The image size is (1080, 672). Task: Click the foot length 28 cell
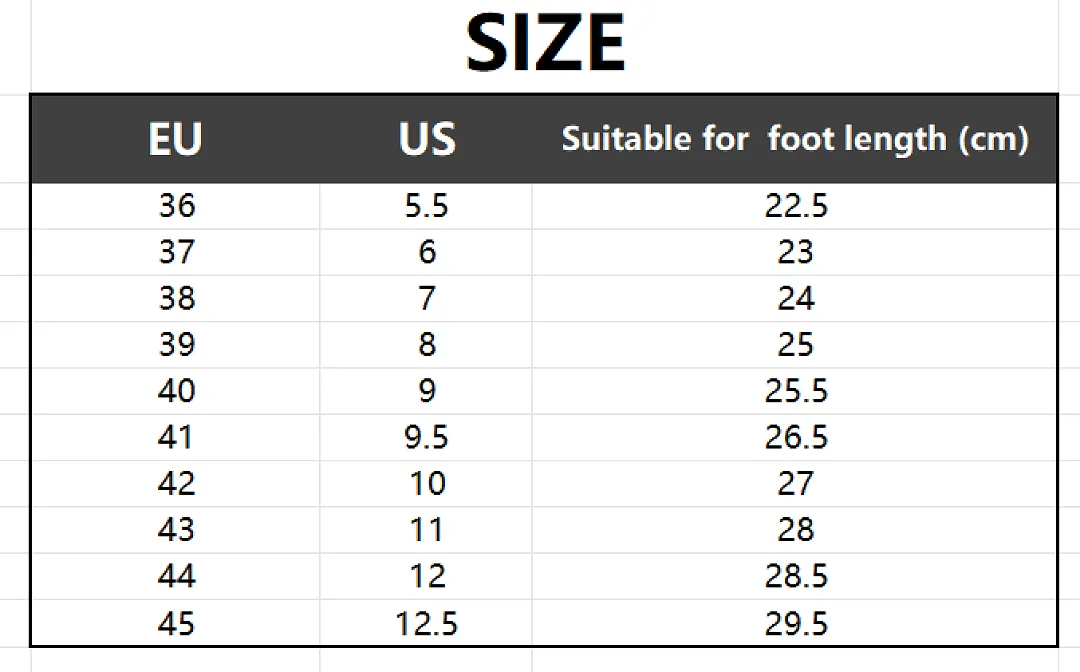796,529
